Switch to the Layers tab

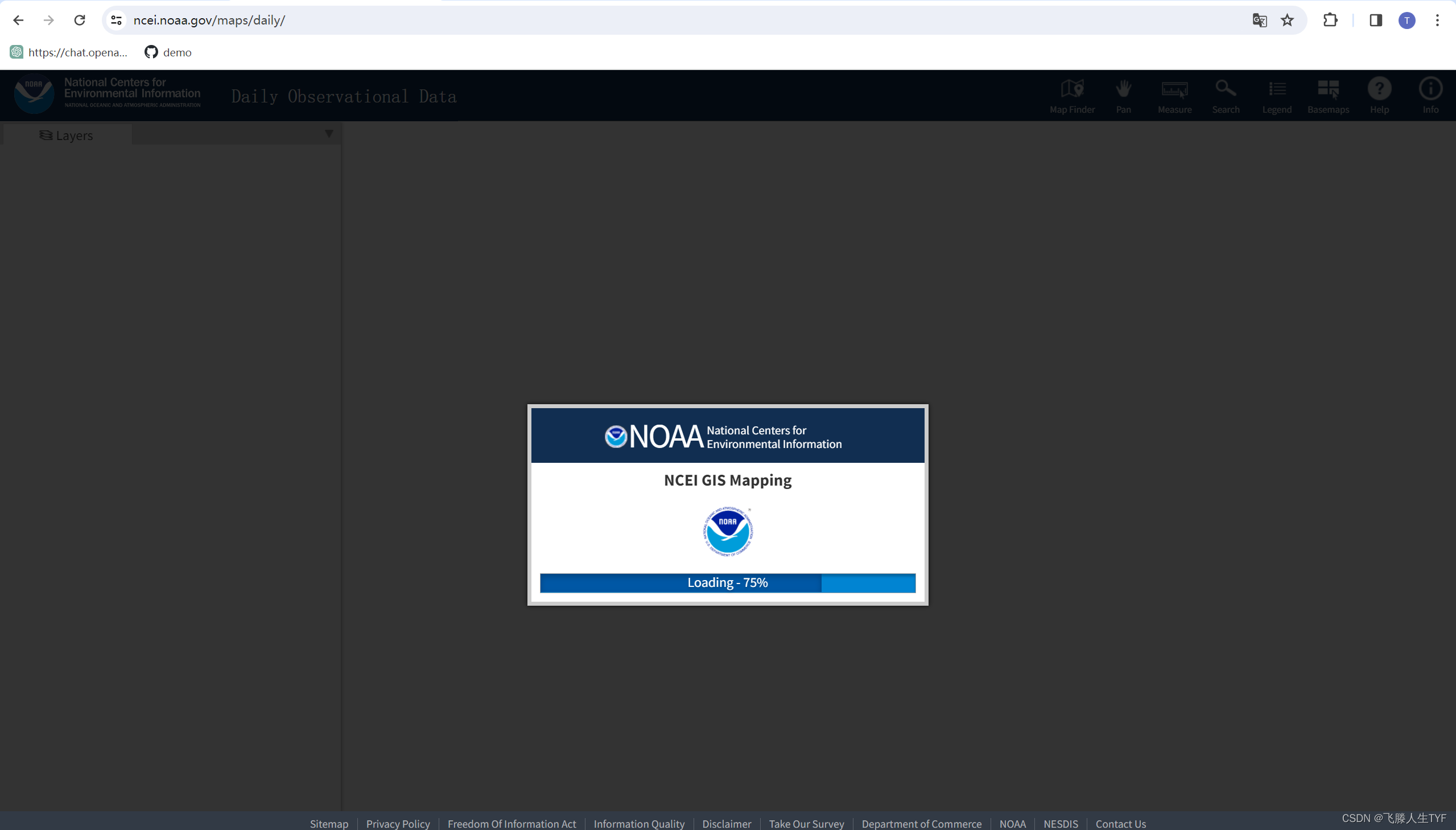67,135
